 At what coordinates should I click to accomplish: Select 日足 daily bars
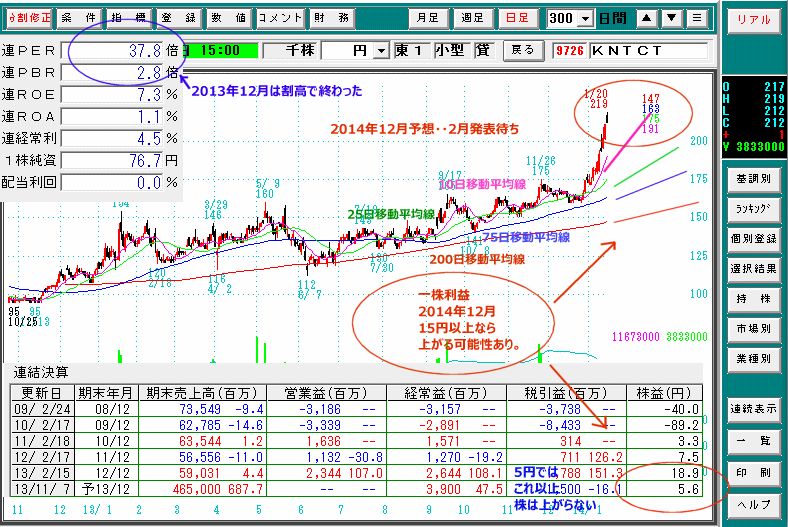click(x=518, y=19)
